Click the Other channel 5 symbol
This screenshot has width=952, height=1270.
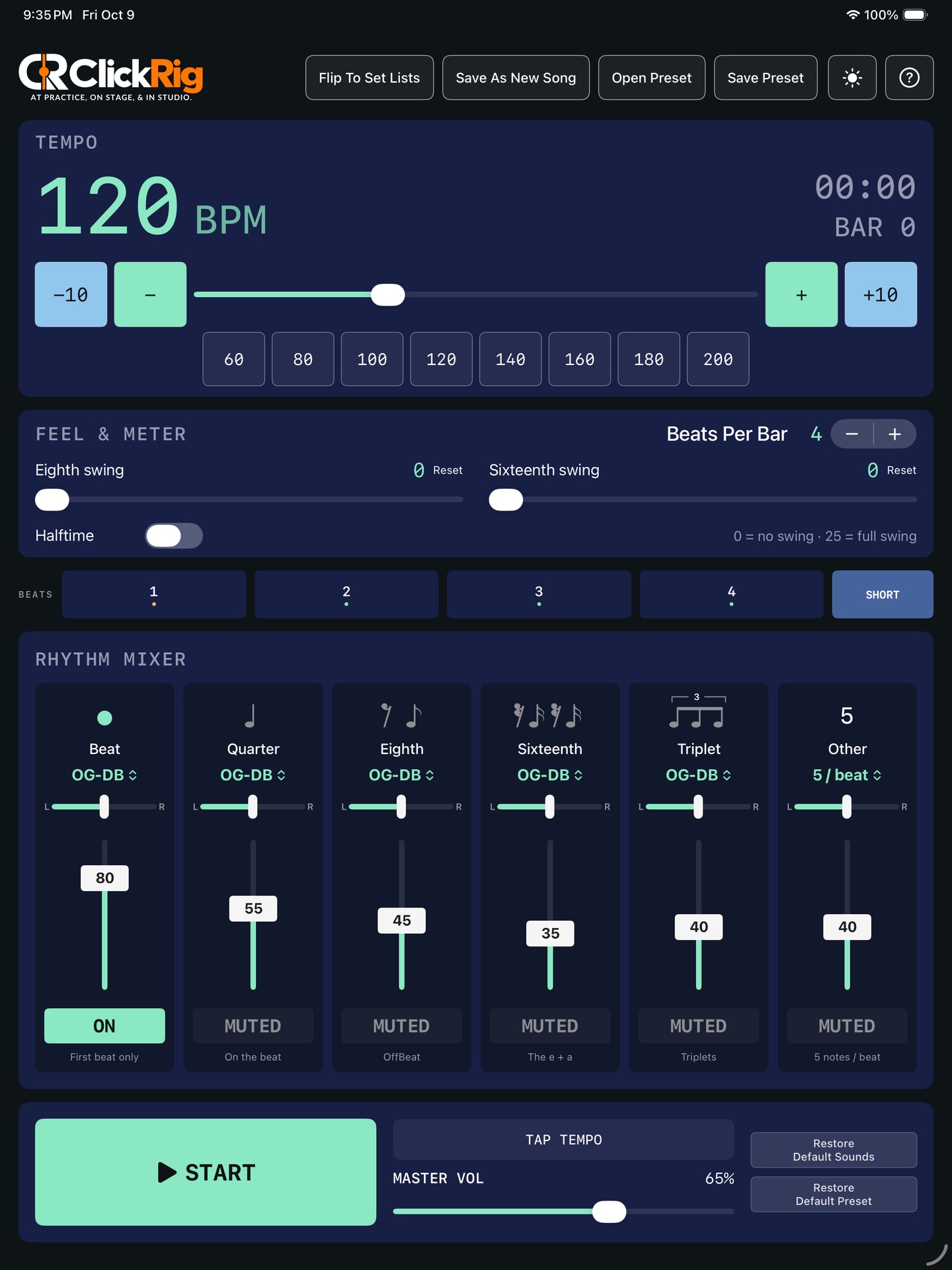847,716
